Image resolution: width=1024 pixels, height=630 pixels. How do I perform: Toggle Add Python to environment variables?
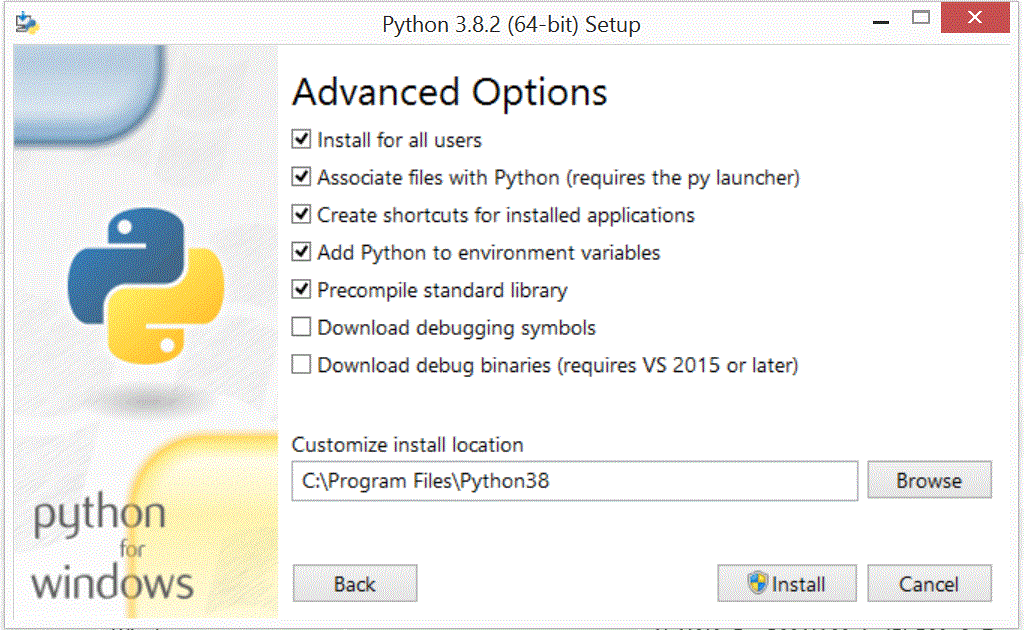301,252
